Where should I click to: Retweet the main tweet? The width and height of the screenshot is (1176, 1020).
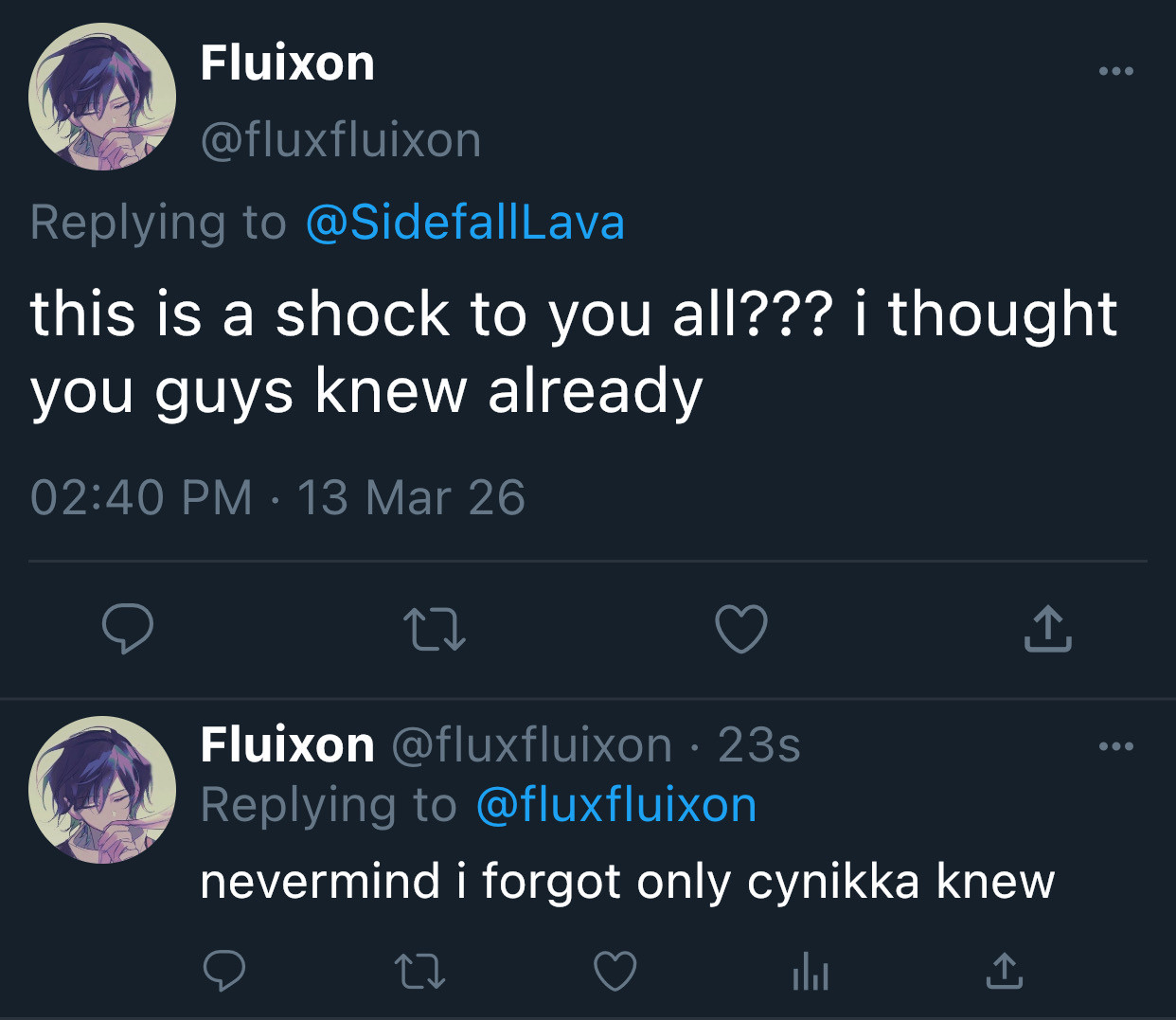434,630
